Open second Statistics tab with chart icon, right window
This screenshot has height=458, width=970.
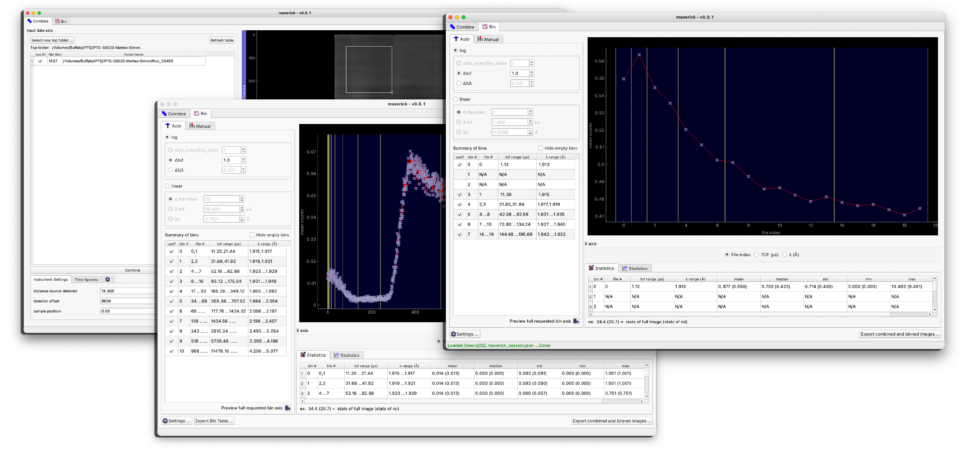(x=633, y=267)
